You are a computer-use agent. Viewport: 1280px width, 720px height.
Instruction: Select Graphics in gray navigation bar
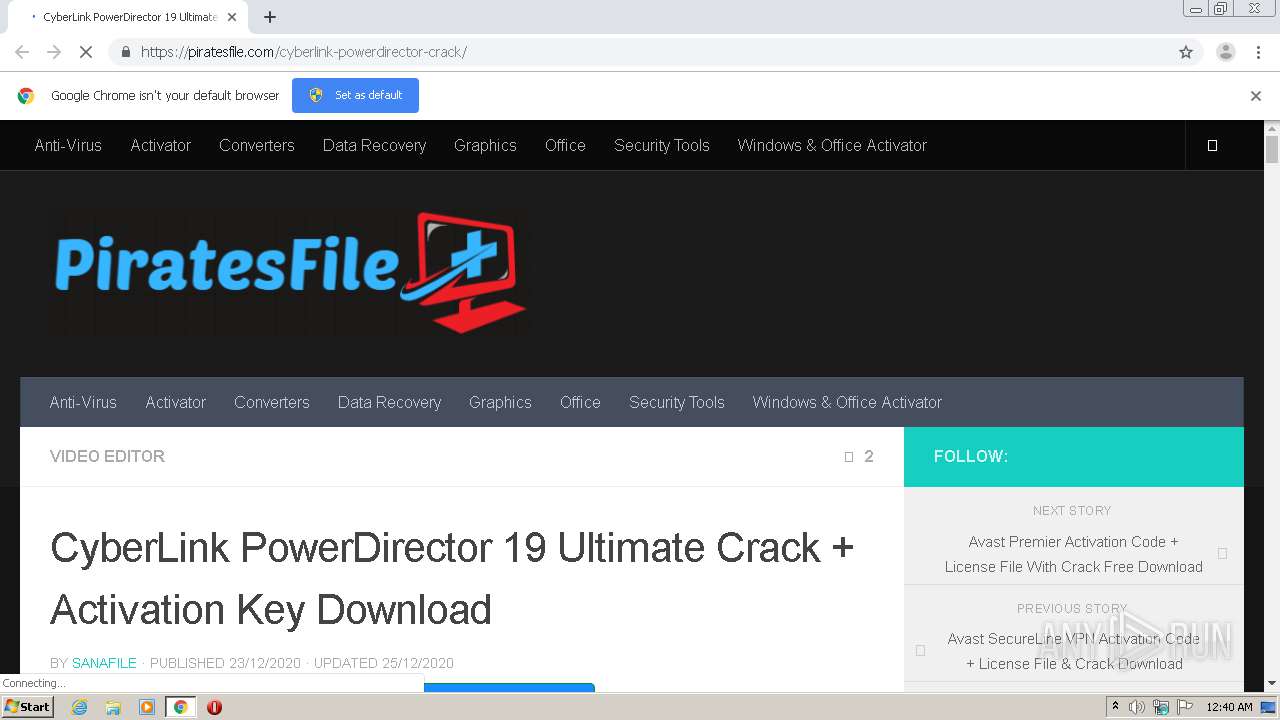[500, 402]
